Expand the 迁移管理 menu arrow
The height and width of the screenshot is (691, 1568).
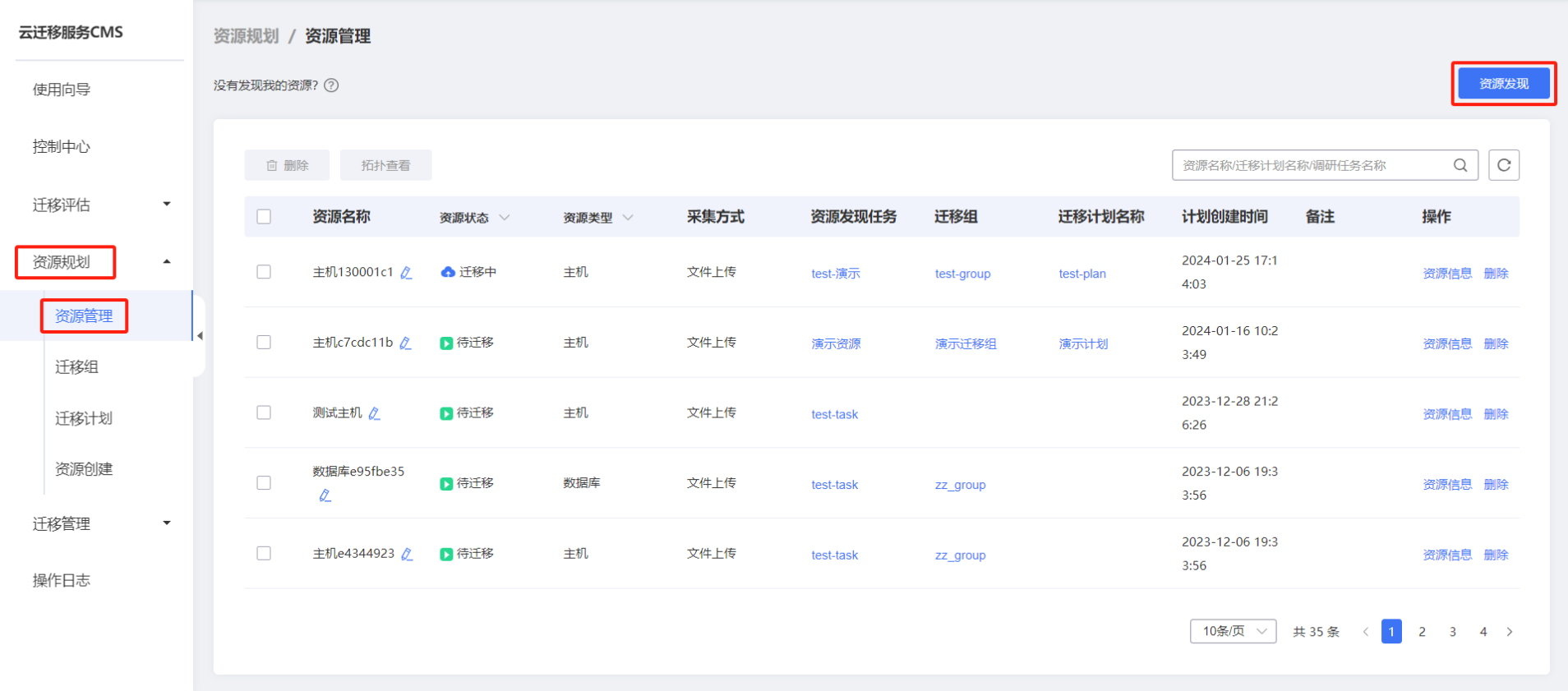pos(167,523)
